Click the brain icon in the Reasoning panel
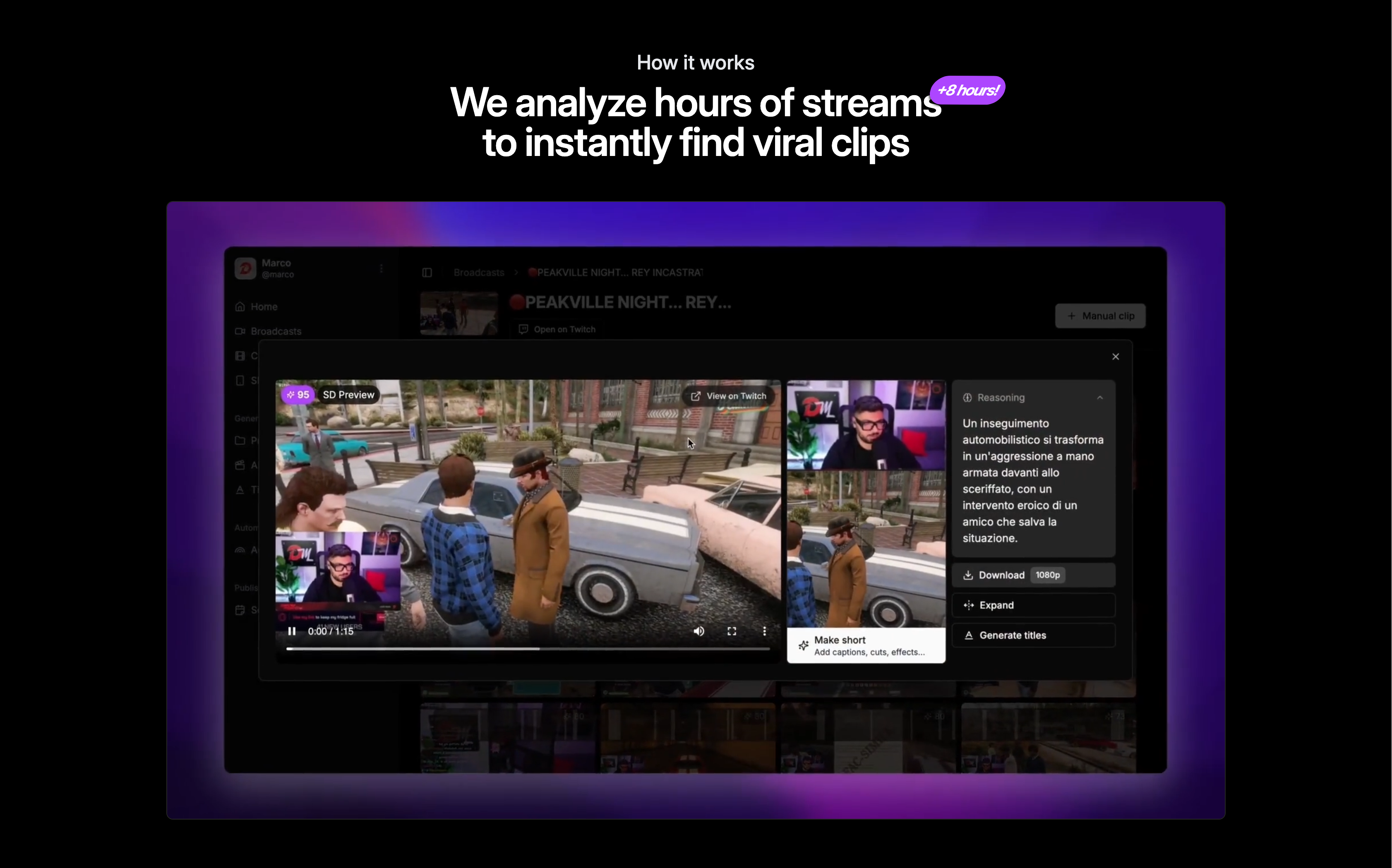 point(968,397)
